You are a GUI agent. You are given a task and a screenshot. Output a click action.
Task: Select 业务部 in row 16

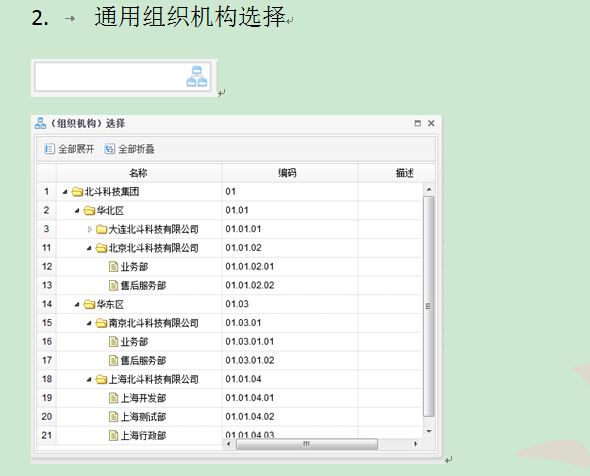coord(134,342)
